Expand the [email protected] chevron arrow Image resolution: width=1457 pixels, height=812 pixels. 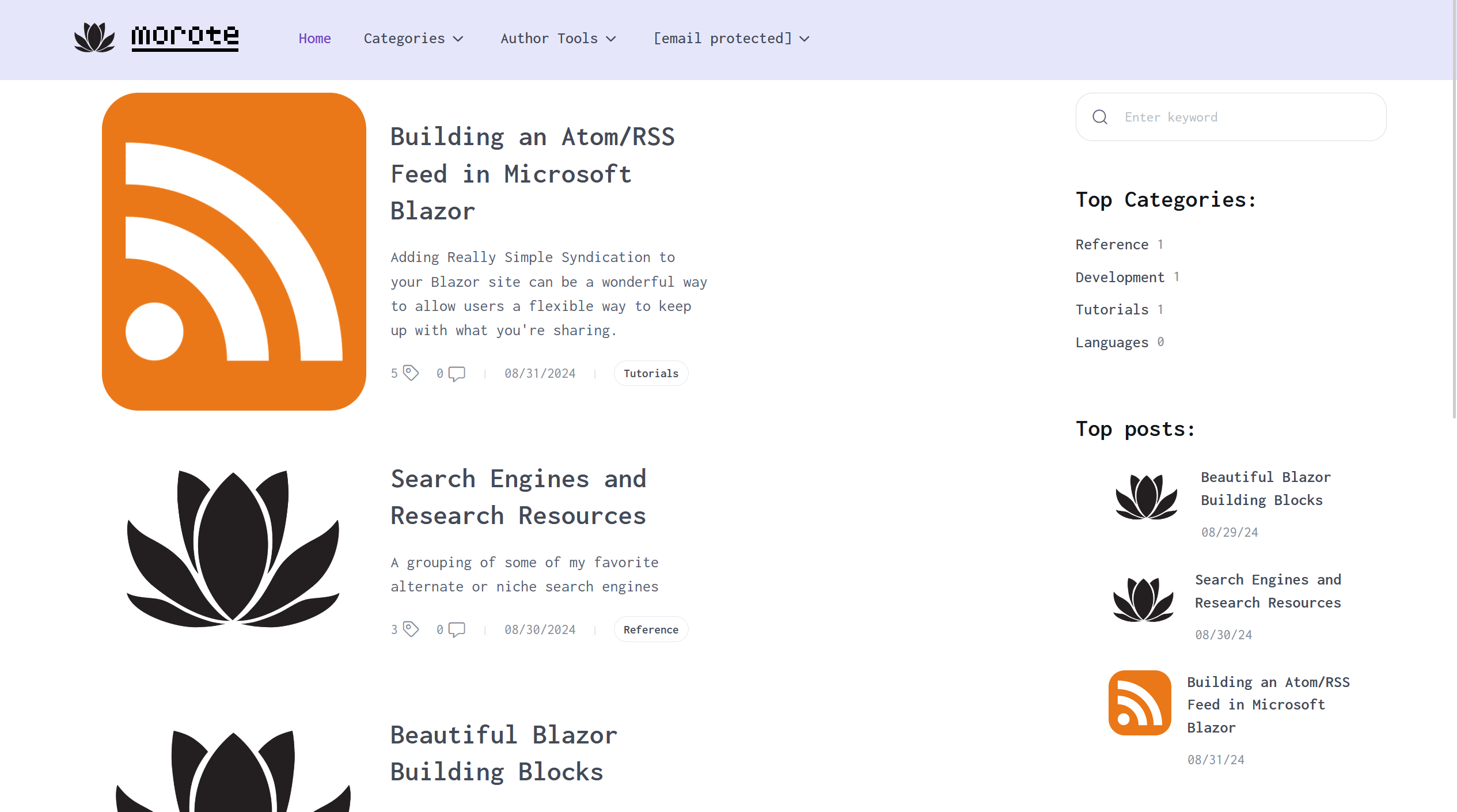coord(805,39)
